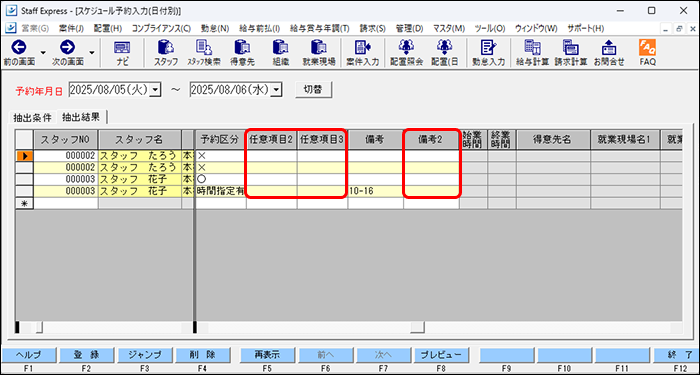Click the 時間指定有 reservation cell
The width and height of the screenshot is (700, 375).
[x=221, y=192]
